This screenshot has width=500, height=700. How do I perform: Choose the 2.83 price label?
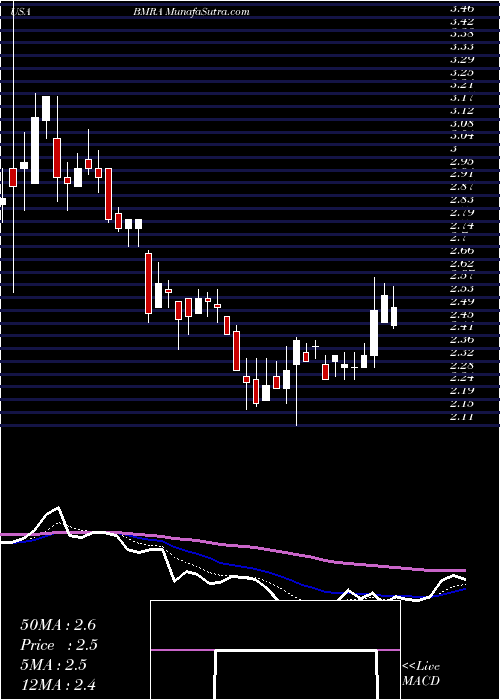pyautogui.click(x=461, y=199)
